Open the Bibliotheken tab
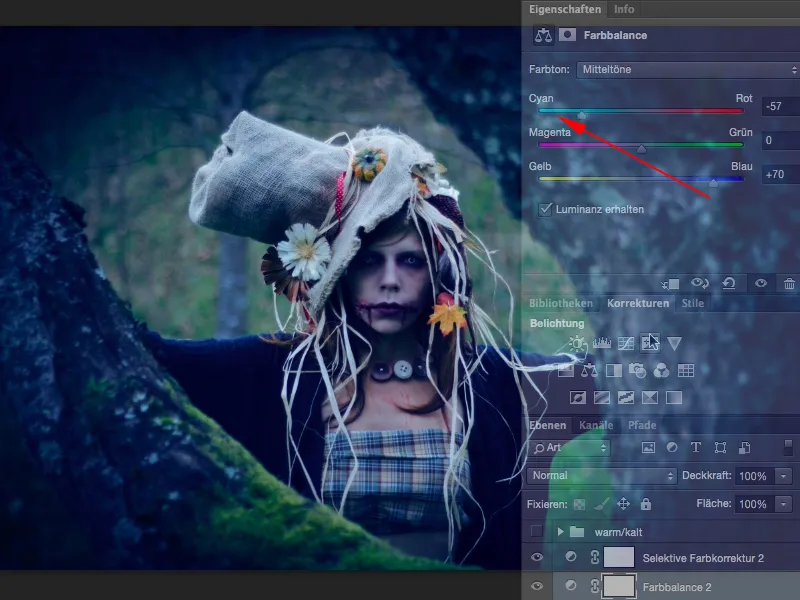This screenshot has width=800, height=600. 561,303
